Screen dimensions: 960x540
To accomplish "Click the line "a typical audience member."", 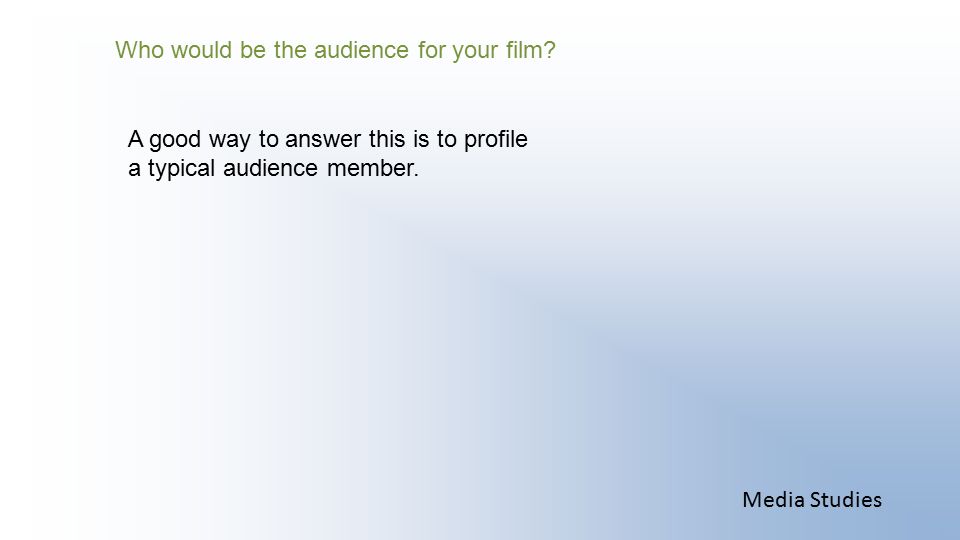I will 273,168.
